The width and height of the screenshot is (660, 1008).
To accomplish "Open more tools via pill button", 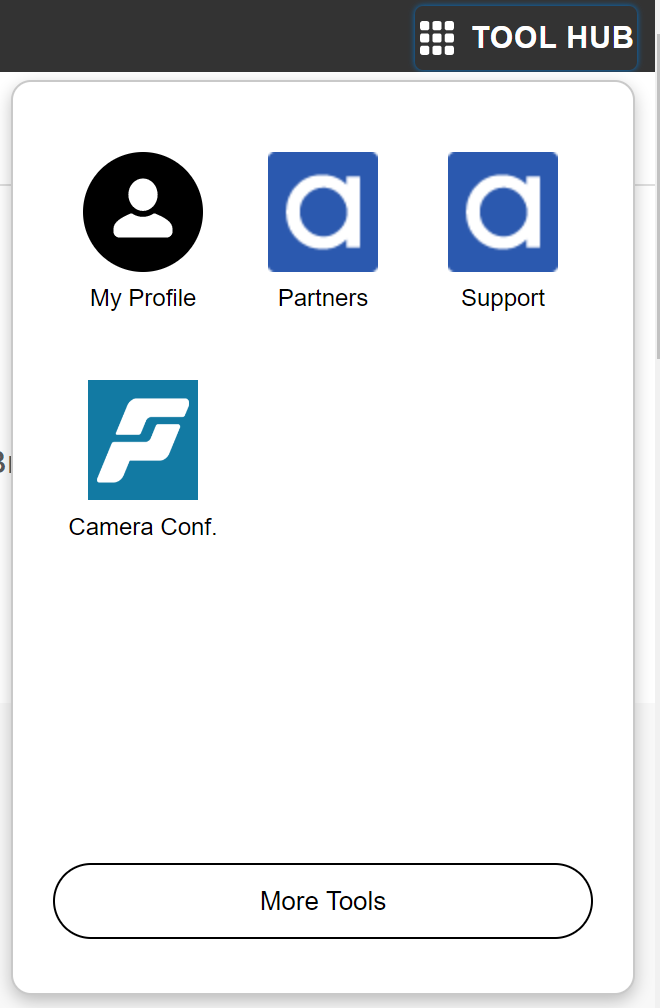I will pos(322,901).
